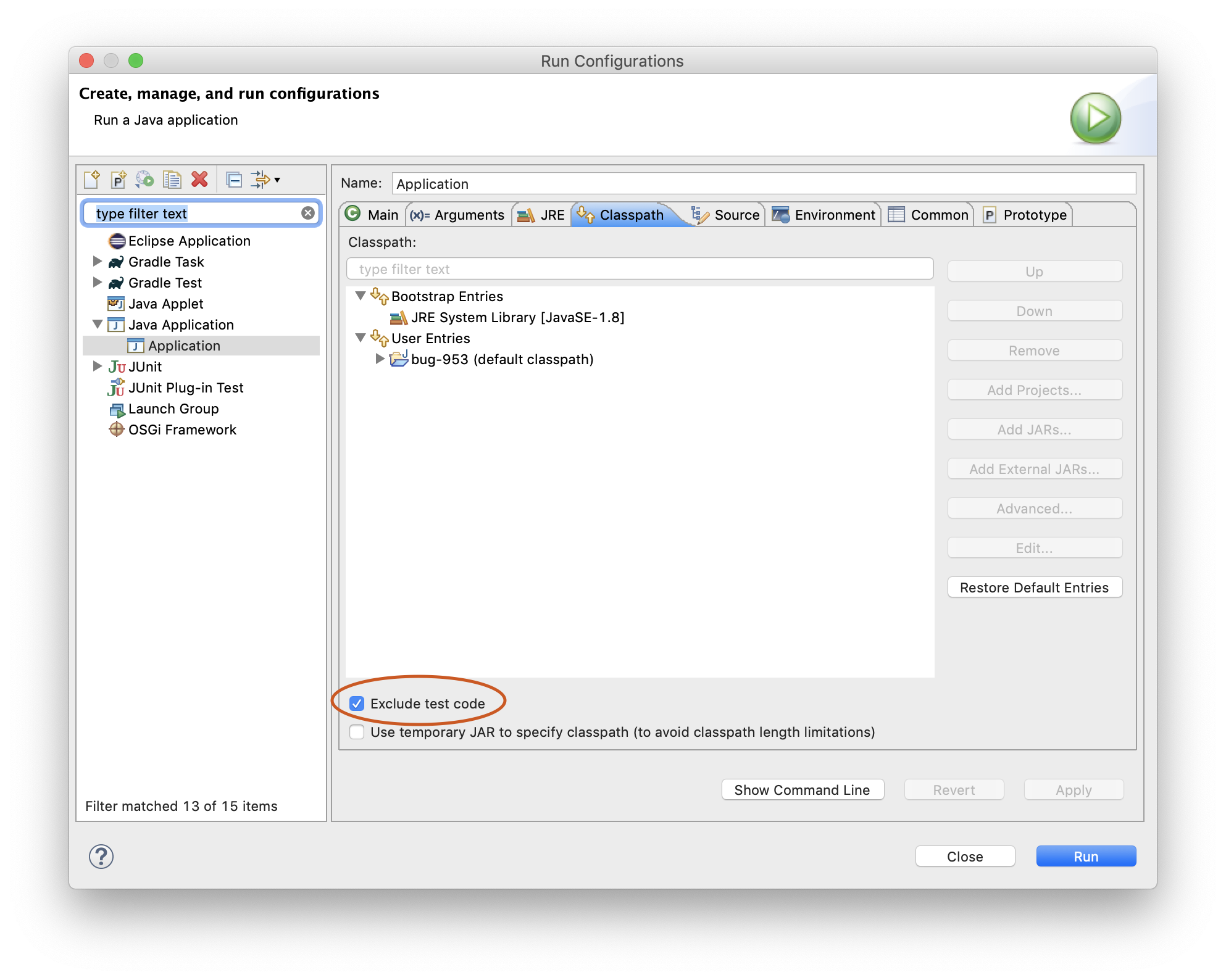Delete the selected launch configuration with the red X
Image resolution: width=1226 pixels, height=980 pixels.
click(199, 180)
